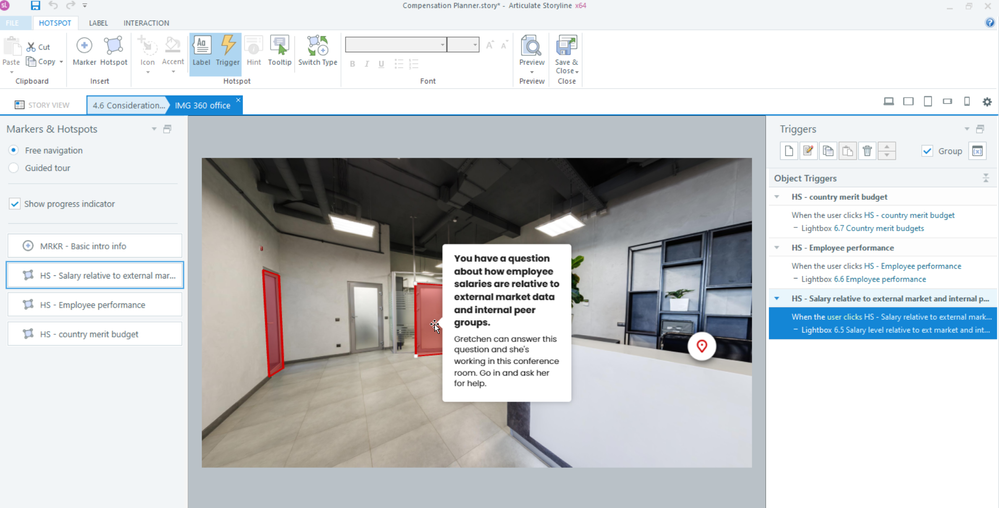Collapse HS - country merit budget triggers
999x508 pixels.
pyautogui.click(x=777, y=197)
